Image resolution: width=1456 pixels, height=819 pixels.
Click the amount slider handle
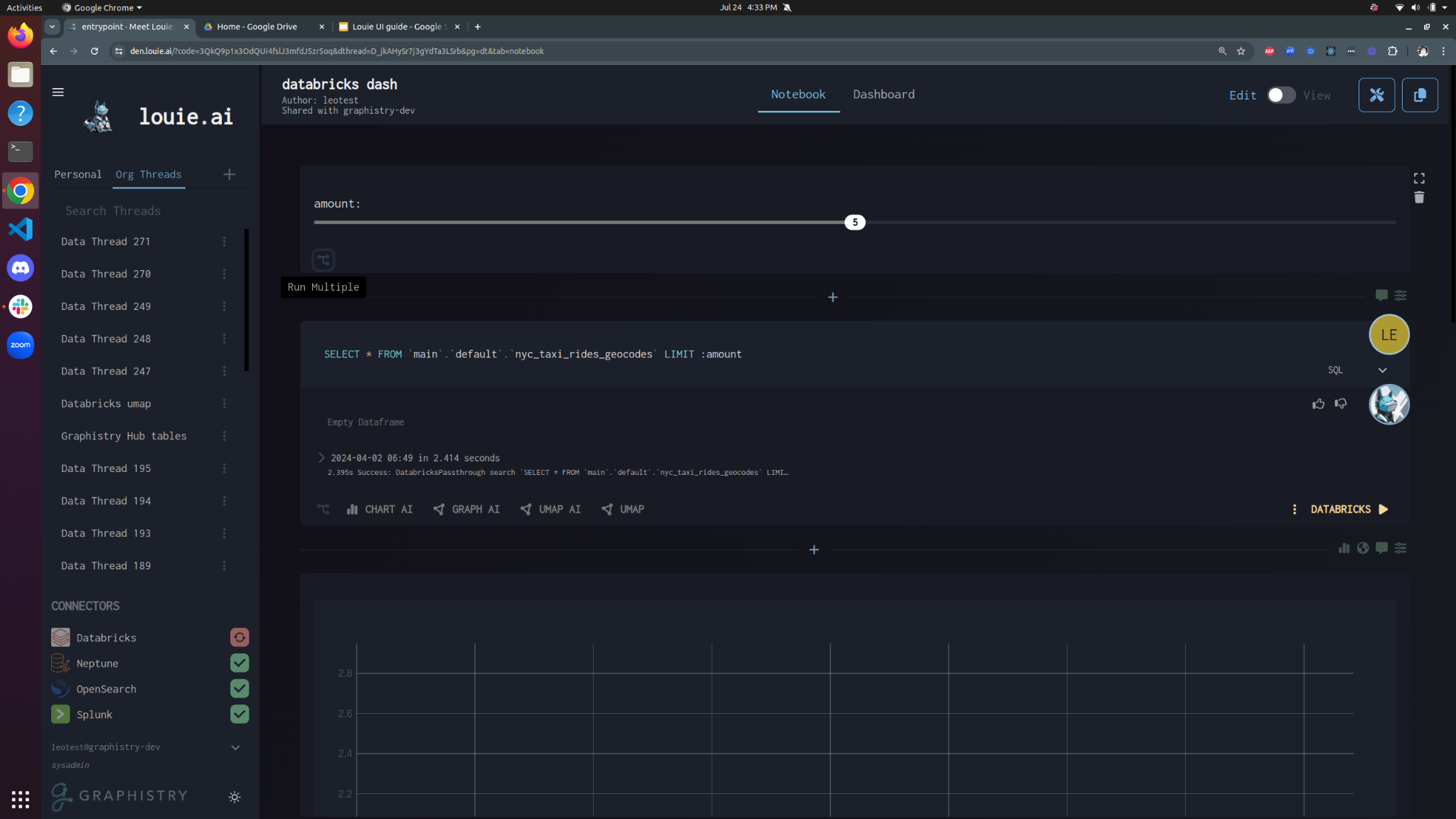(x=855, y=223)
